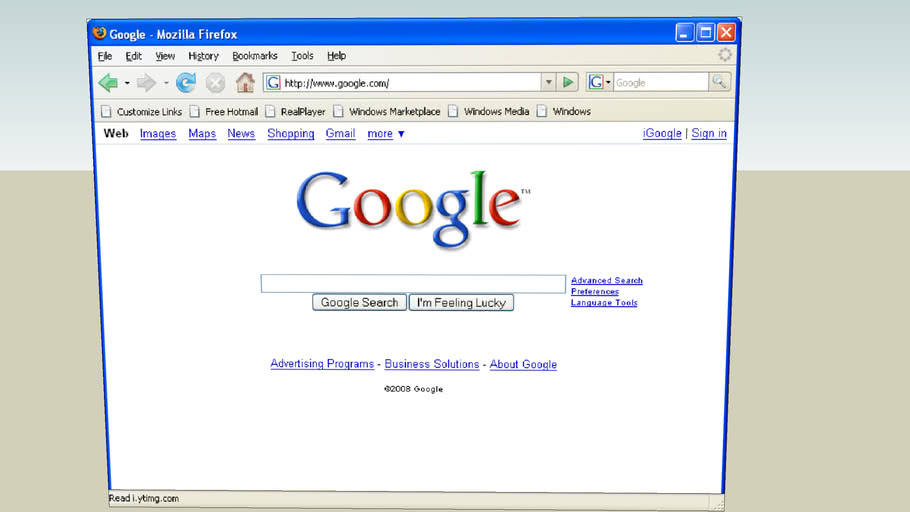Image resolution: width=910 pixels, height=512 pixels.
Task: Click the search magnifier icon in toolbar
Action: 719,82
